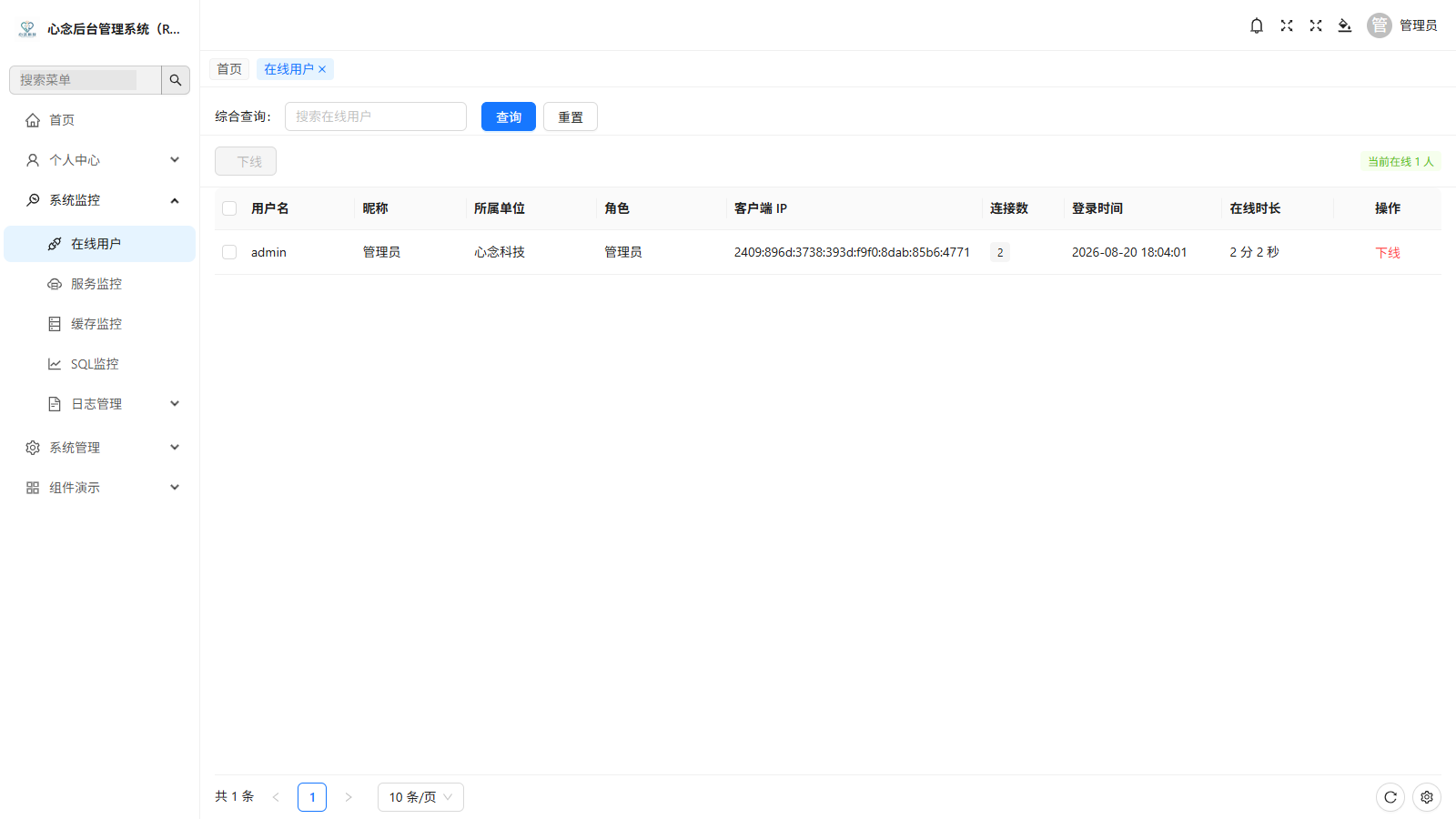Open the 10 条/页 page size dropdown
1456x819 pixels.
click(420, 797)
